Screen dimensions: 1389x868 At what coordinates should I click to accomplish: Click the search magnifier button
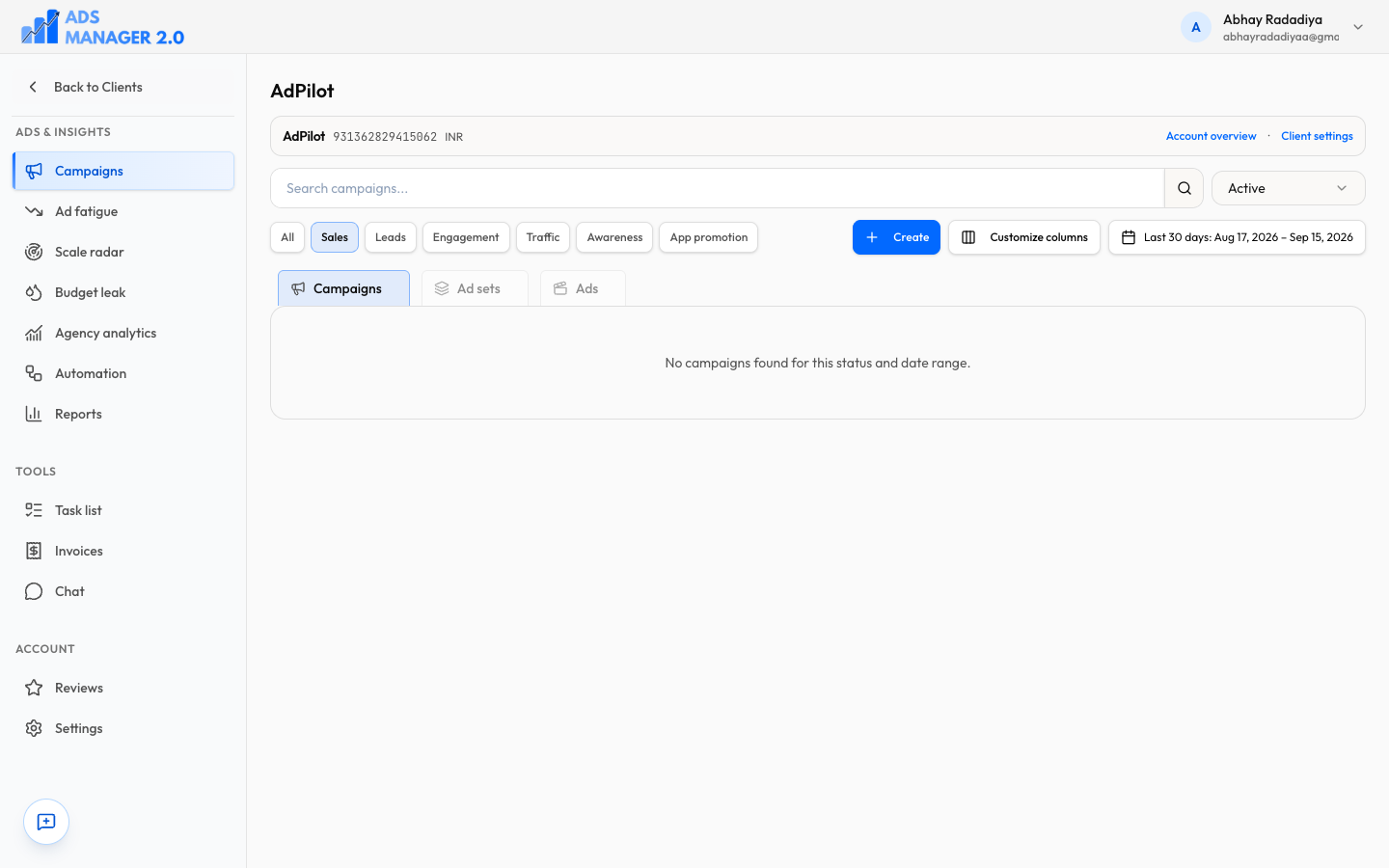(x=1185, y=188)
